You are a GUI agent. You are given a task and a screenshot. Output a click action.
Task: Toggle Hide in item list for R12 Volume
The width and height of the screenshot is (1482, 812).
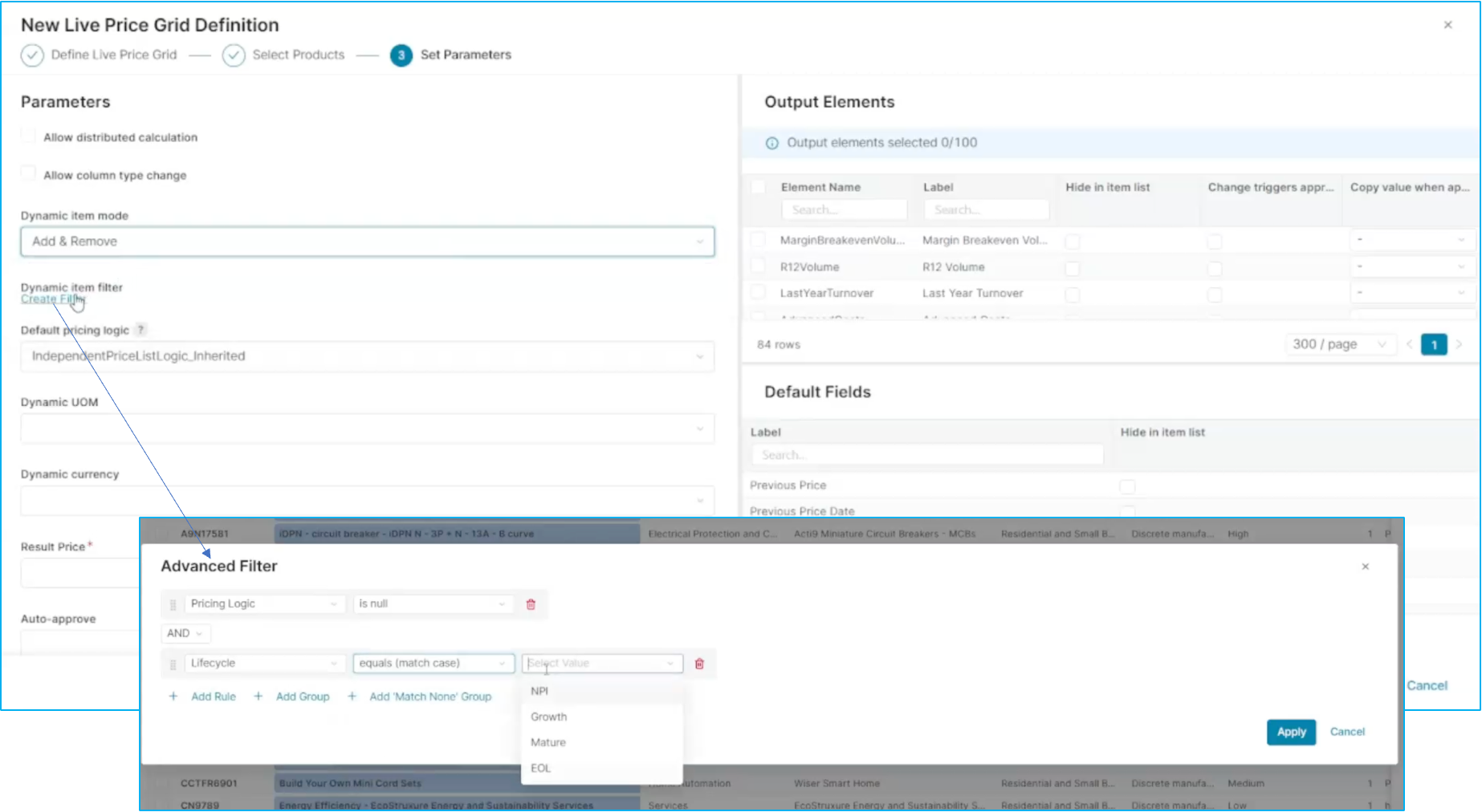tap(1073, 268)
